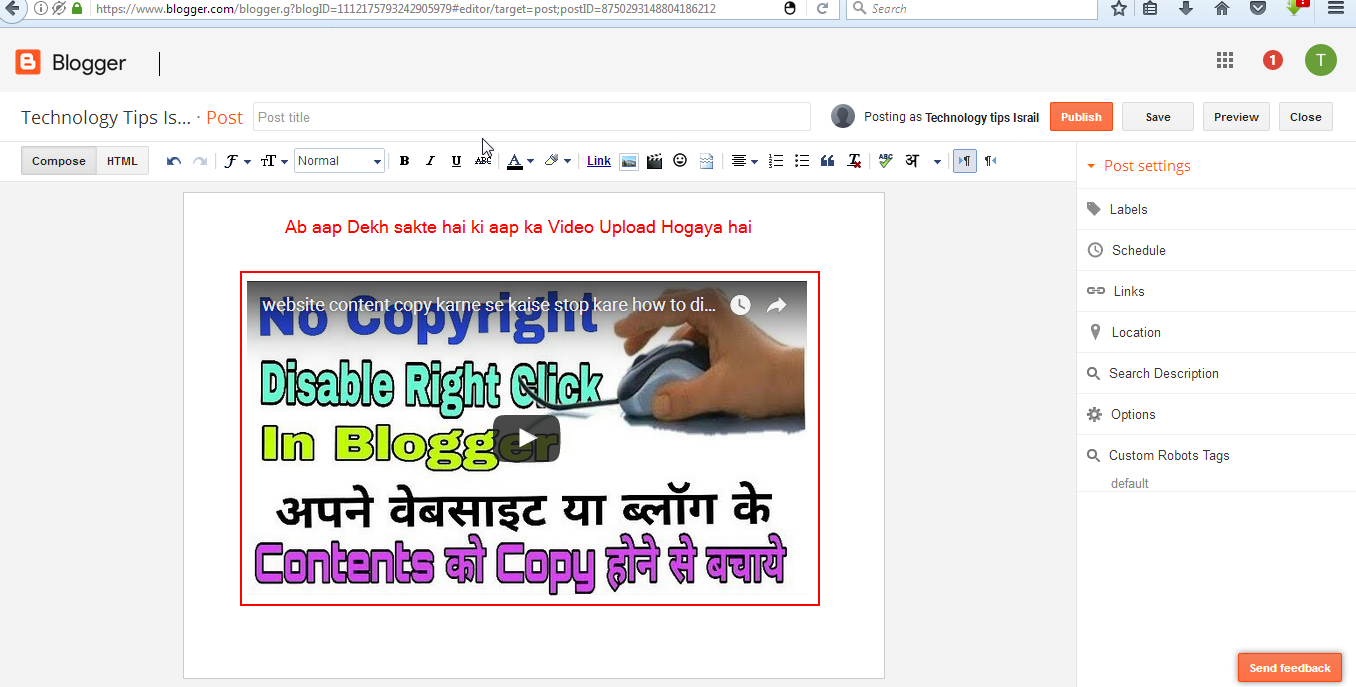Set left-to-right text direction

[x=965, y=161]
